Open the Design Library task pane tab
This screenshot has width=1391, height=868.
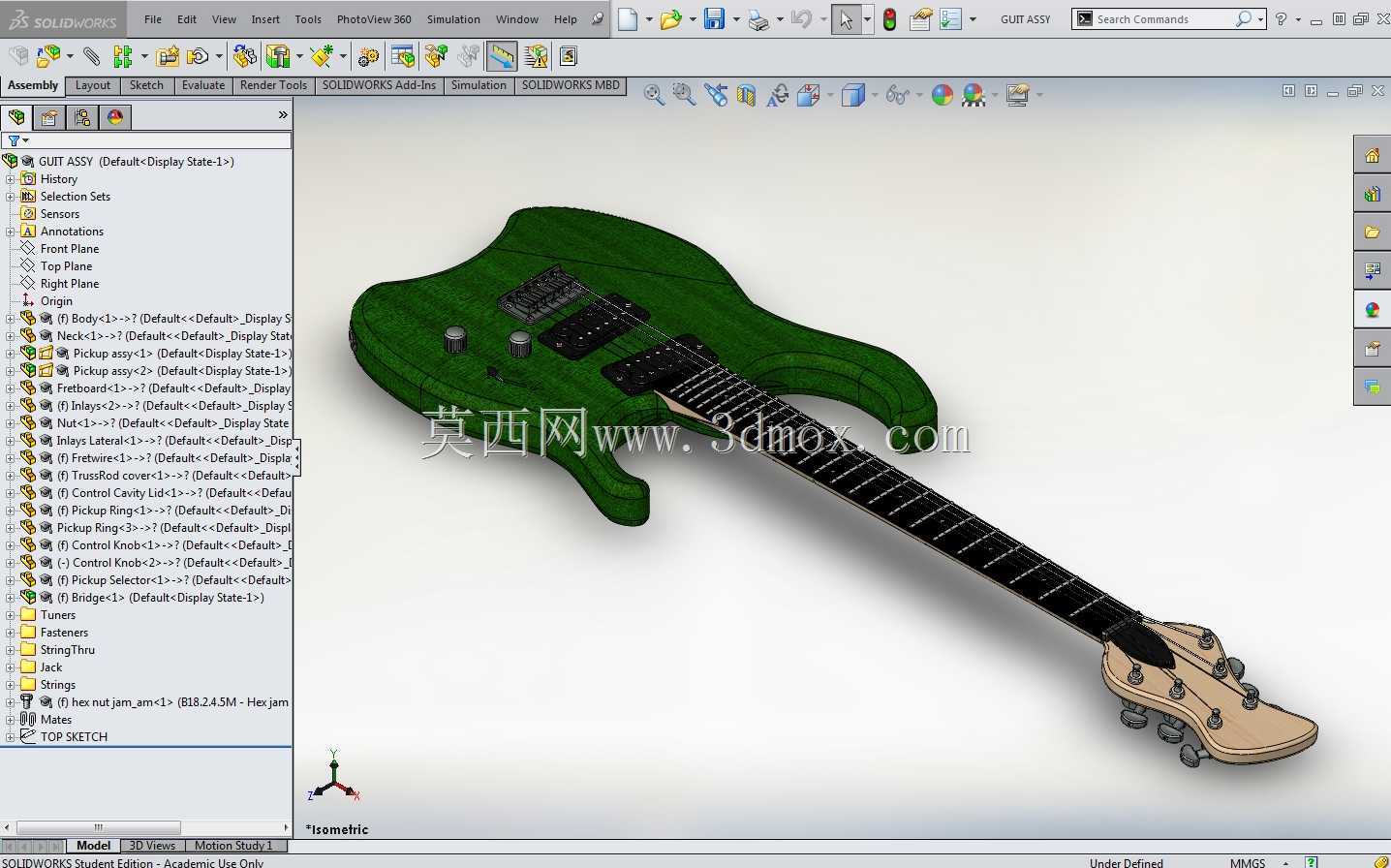point(1372,194)
